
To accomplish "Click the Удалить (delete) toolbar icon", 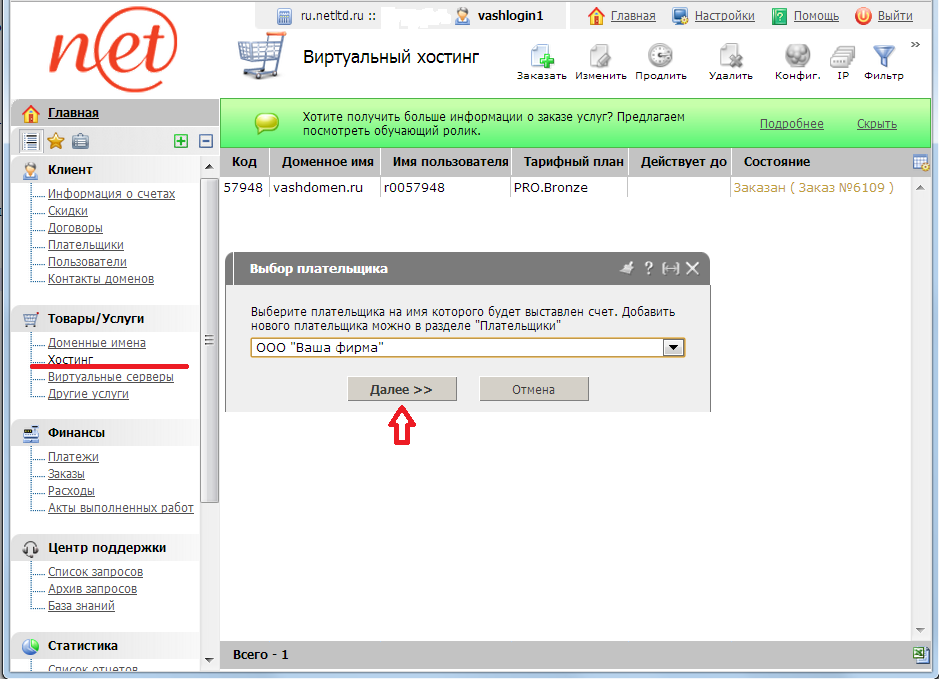I will (730, 58).
